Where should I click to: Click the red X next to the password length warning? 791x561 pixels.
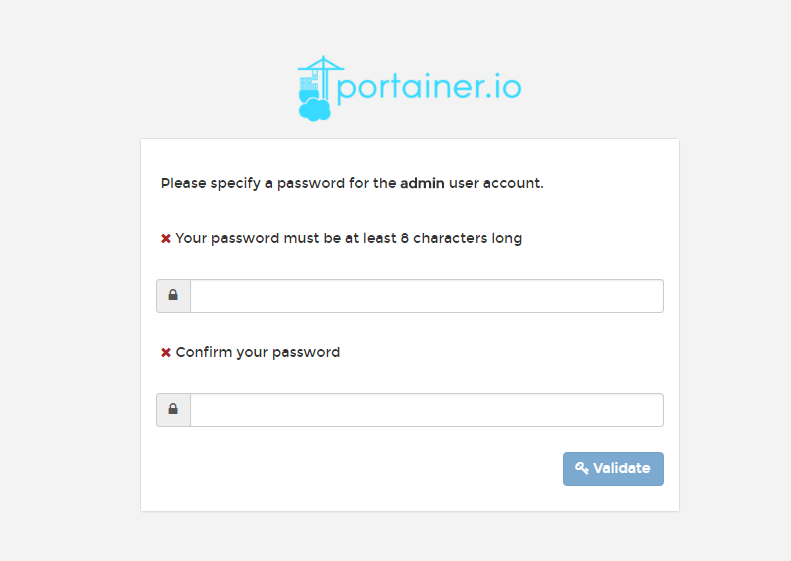point(166,239)
